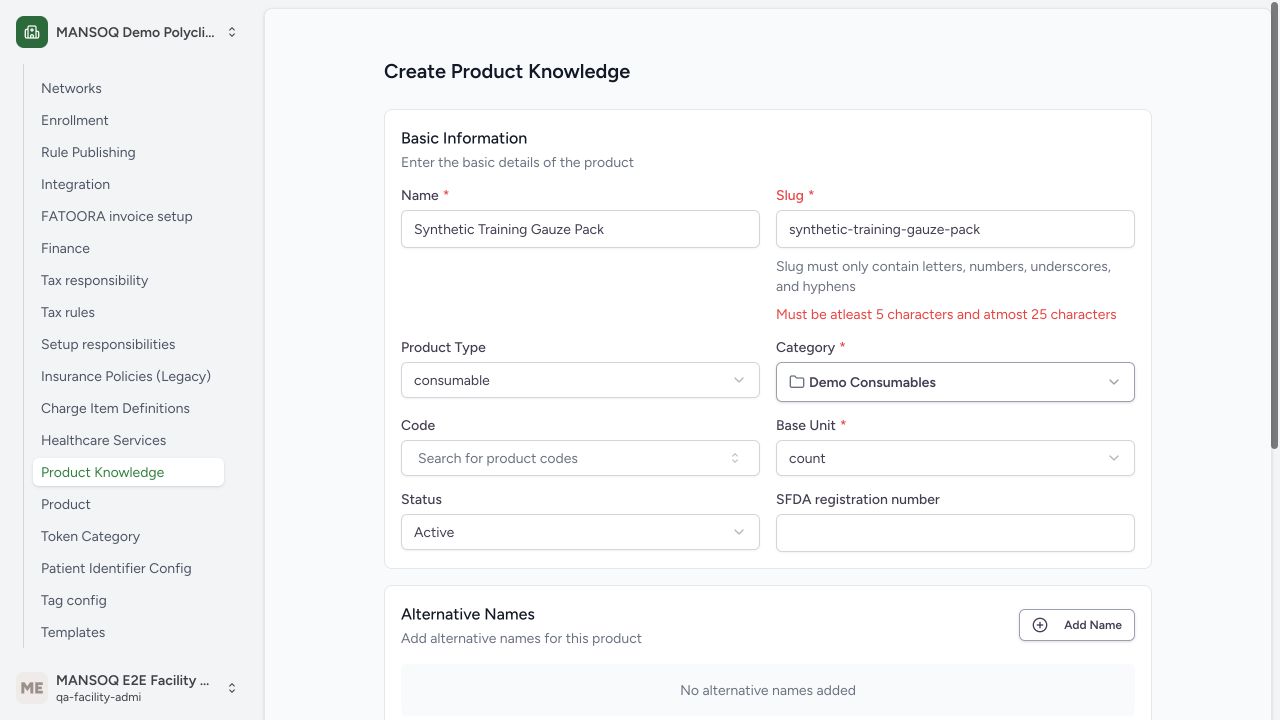Go to Rule Publishing
The width and height of the screenshot is (1280, 720).
pyautogui.click(x=128, y=152)
